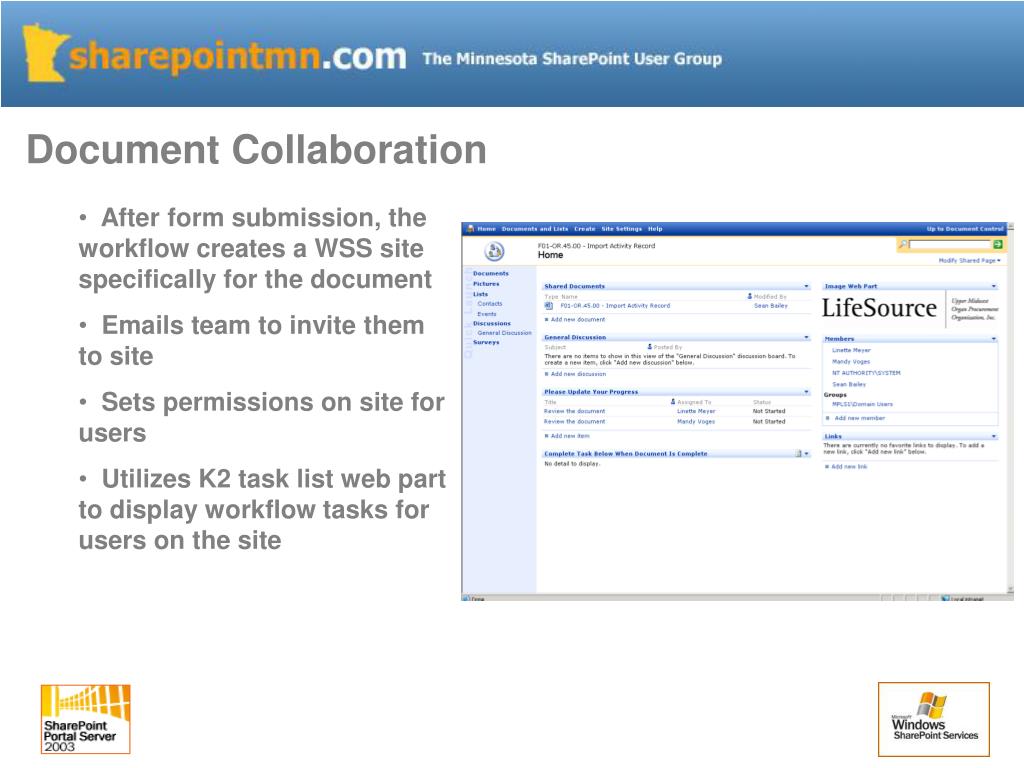
Task: Go Up to Document Control
Action: (965, 229)
